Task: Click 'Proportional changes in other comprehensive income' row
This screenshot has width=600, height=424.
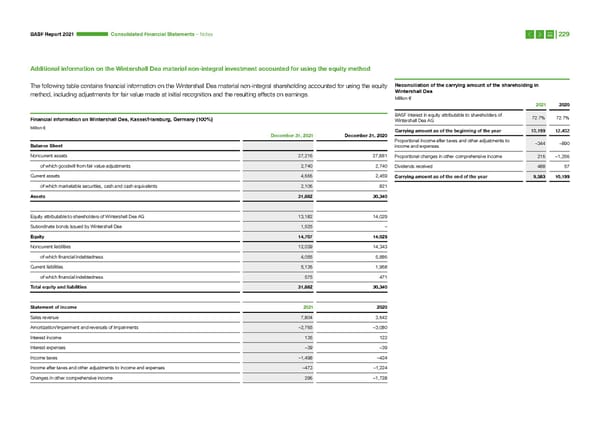Action: click(448, 157)
